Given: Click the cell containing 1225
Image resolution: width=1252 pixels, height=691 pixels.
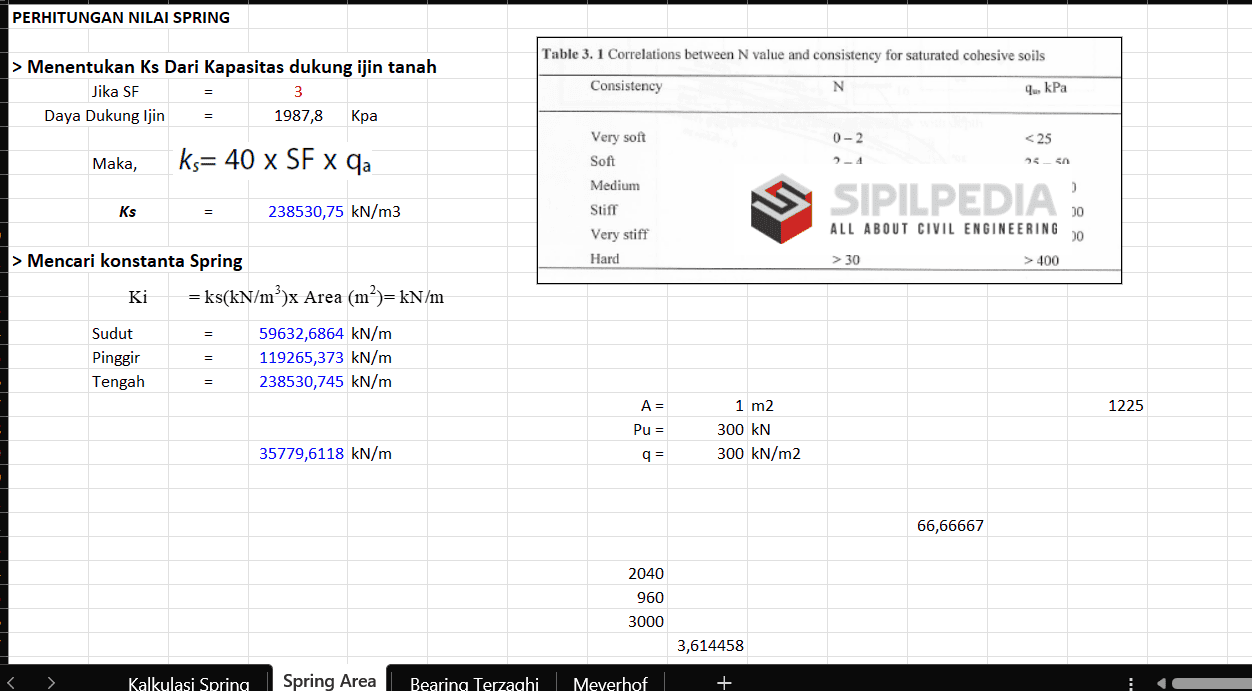Looking at the screenshot, I should click(x=1126, y=406).
